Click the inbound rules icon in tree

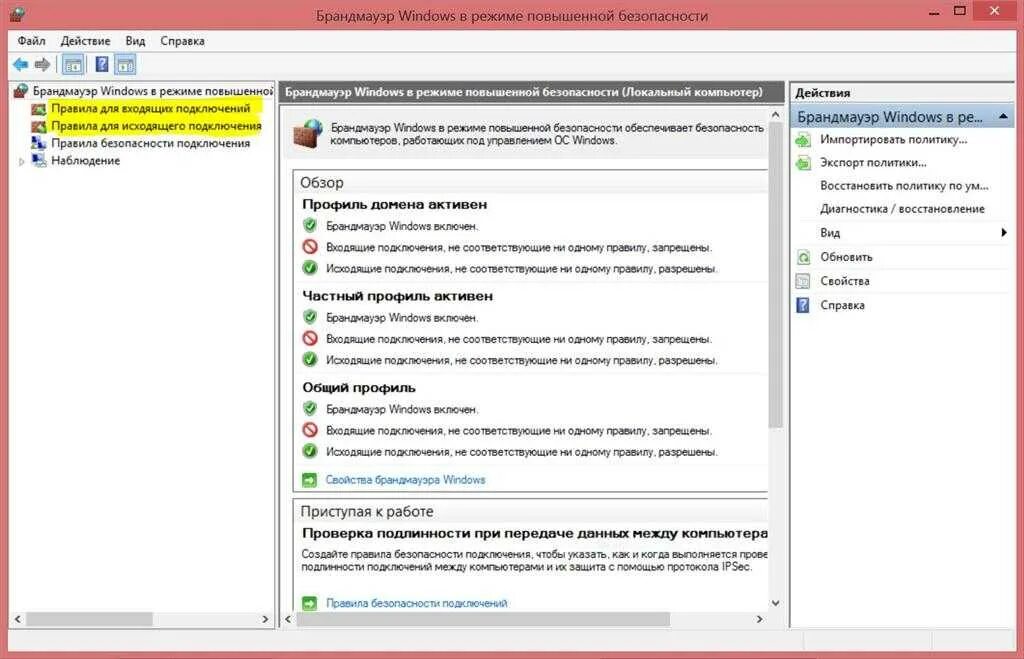pyautogui.click(x=39, y=108)
